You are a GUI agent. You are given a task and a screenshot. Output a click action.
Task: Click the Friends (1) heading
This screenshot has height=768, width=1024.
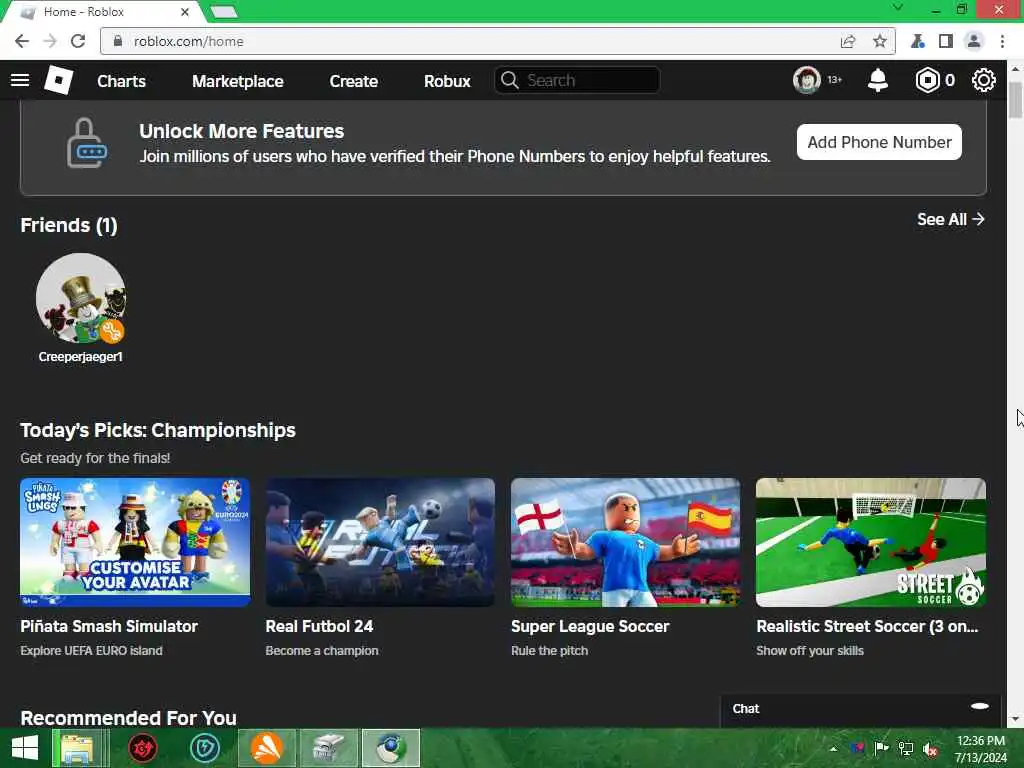[69, 225]
